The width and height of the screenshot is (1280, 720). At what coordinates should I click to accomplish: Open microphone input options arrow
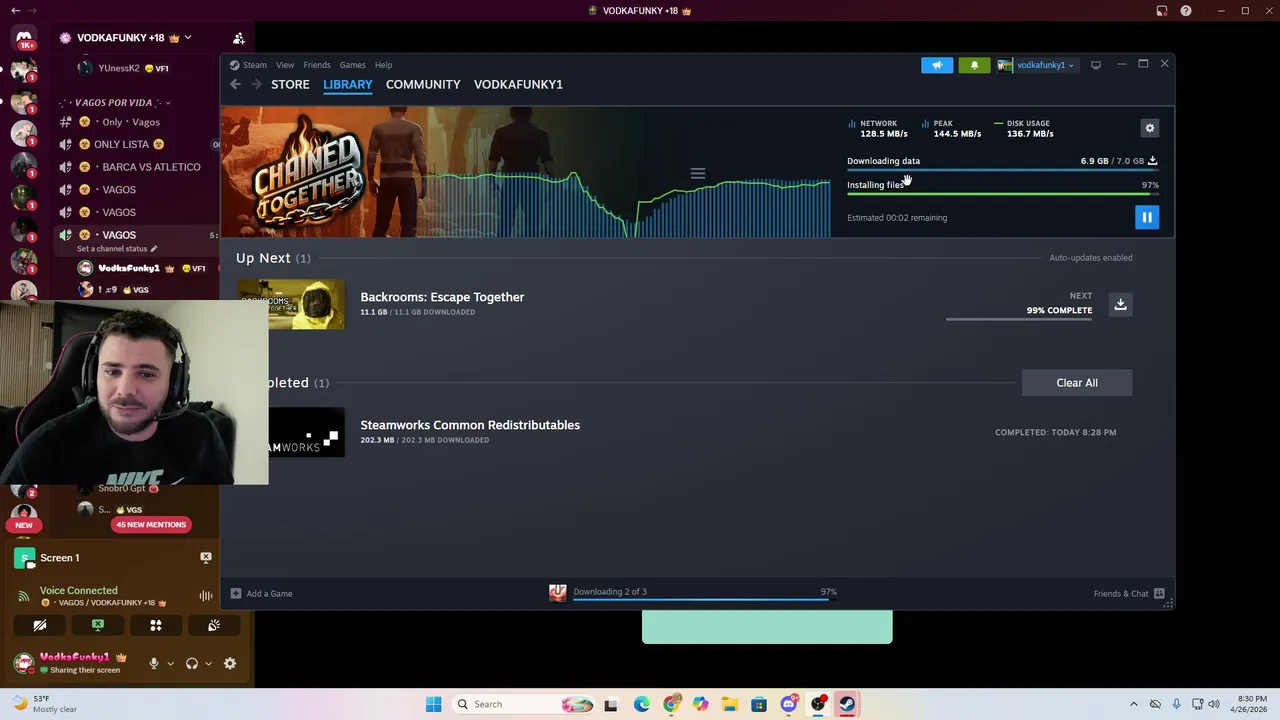[x=170, y=664]
